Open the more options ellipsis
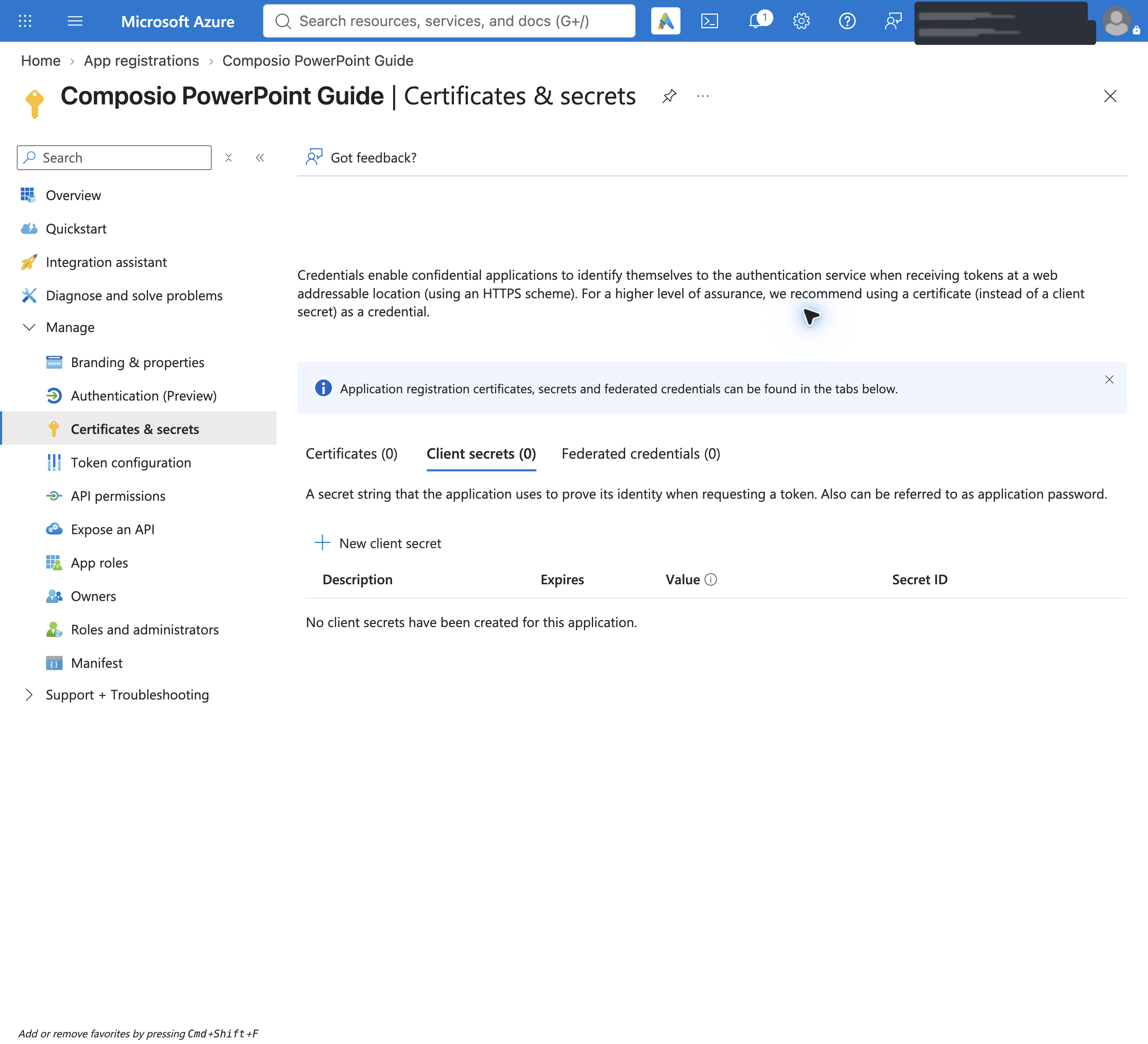 [703, 96]
